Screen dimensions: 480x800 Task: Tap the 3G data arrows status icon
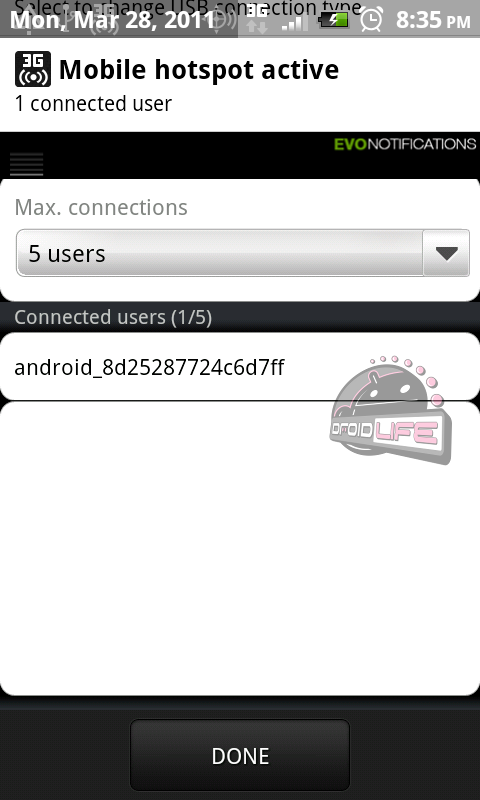point(257,19)
